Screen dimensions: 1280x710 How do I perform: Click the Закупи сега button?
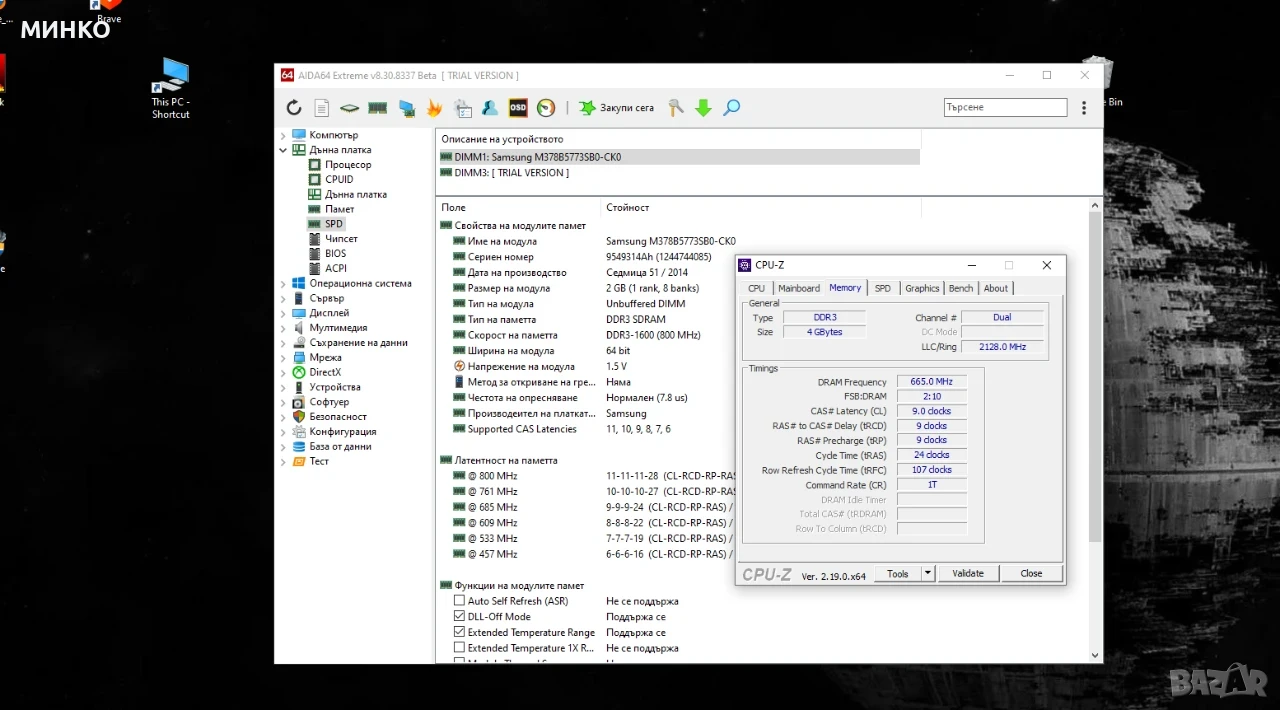point(616,108)
